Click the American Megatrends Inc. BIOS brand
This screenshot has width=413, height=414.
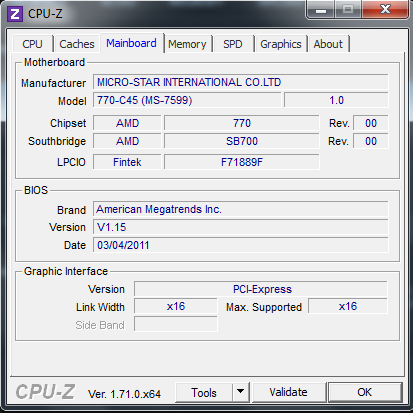(x=241, y=209)
